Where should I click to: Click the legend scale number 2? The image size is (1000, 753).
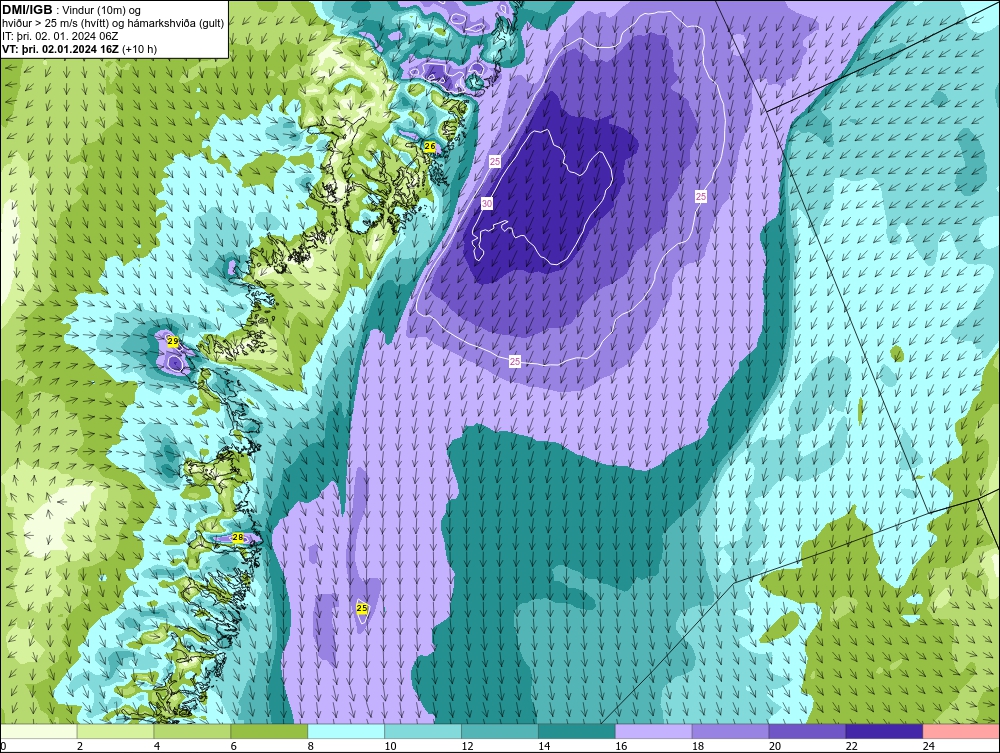[x=80, y=746]
